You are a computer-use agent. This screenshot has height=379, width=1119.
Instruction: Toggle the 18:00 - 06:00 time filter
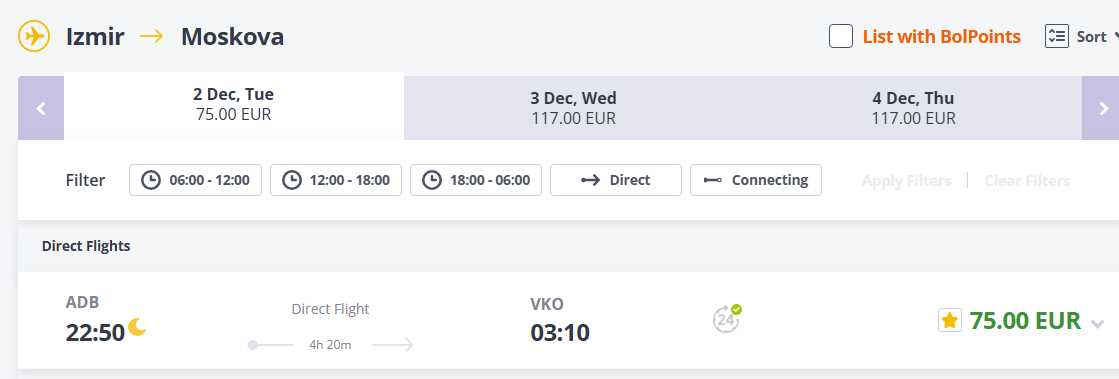point(476,180)
